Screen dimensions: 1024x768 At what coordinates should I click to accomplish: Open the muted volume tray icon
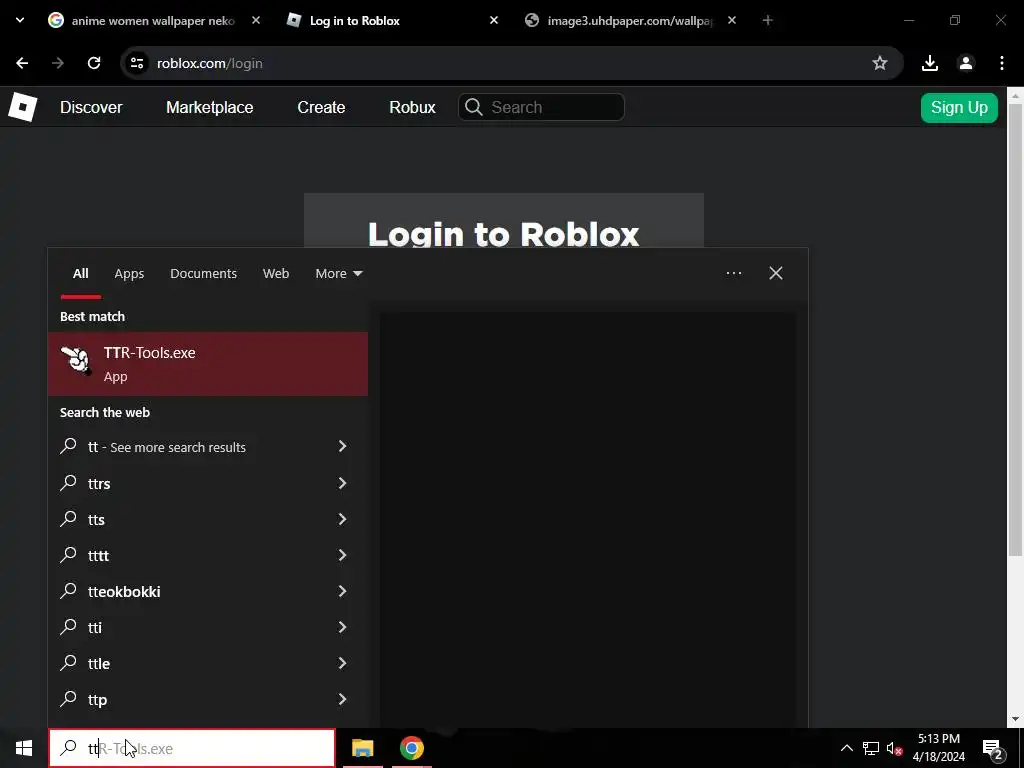(x=895, y=748)
